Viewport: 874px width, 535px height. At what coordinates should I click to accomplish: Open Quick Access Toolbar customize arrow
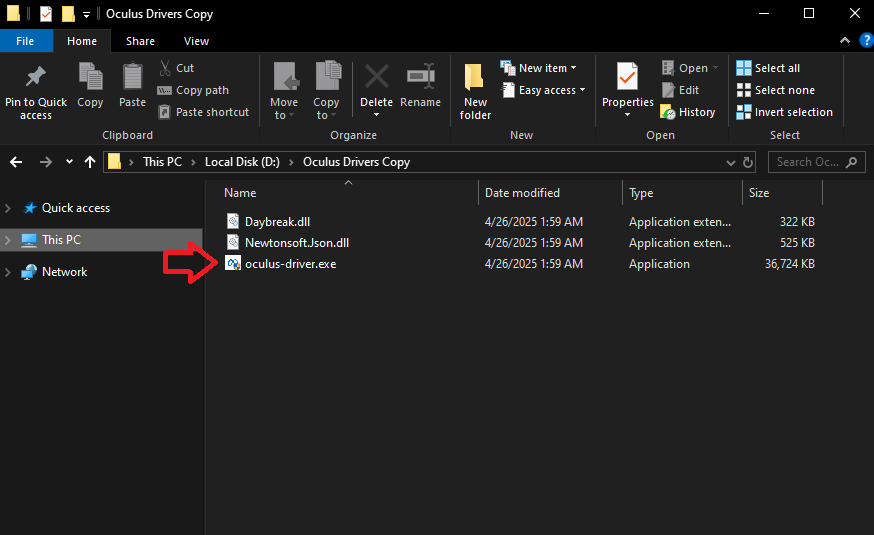coord(86,14)
